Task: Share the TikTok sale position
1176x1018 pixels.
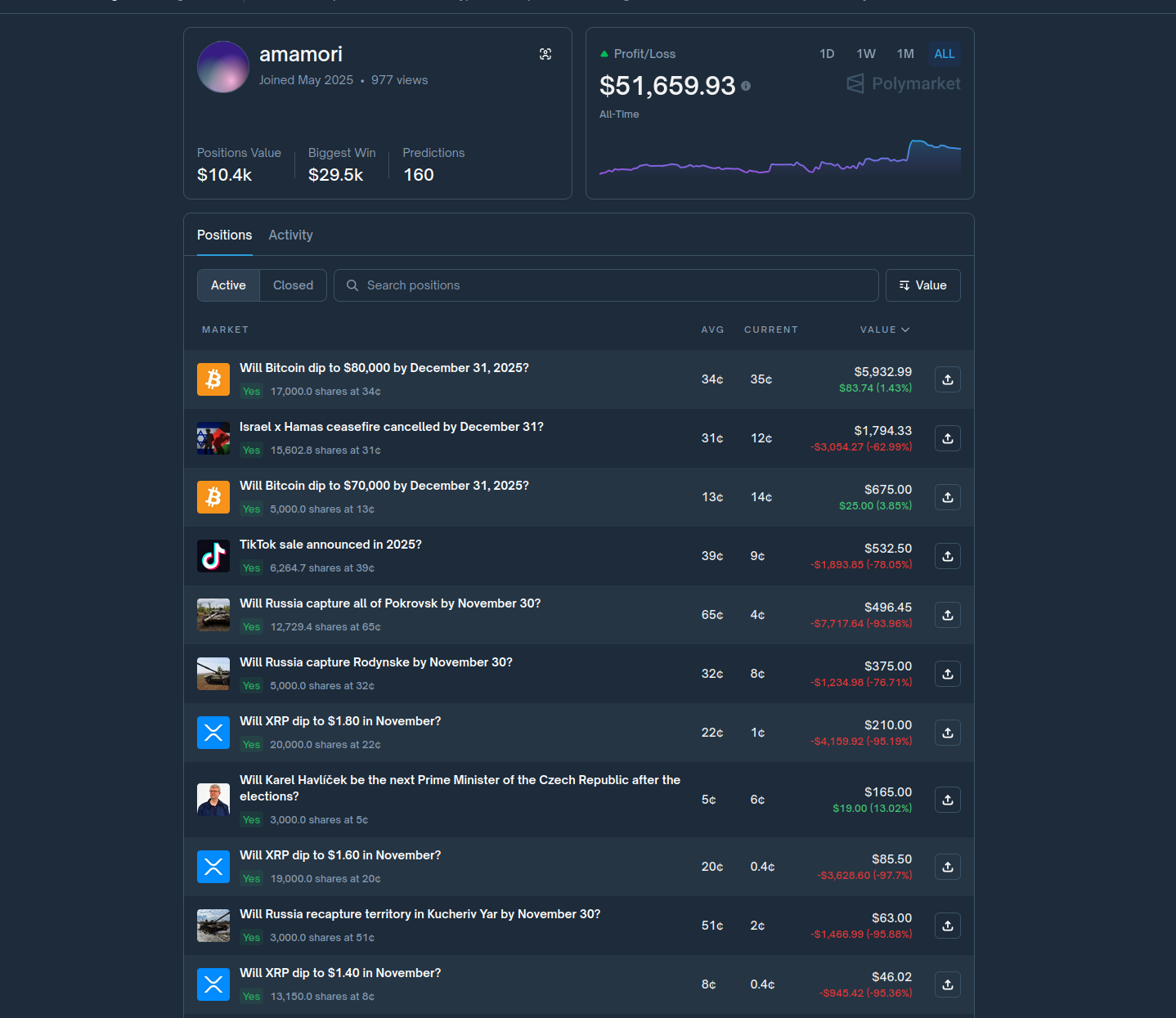Action: coord(948,556)
